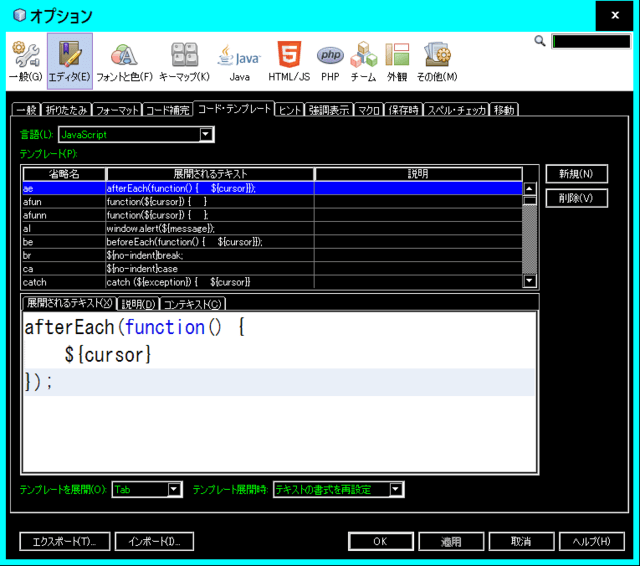Click the template list scrollbar down arrow
640x566 pixels.
(529, 281)
